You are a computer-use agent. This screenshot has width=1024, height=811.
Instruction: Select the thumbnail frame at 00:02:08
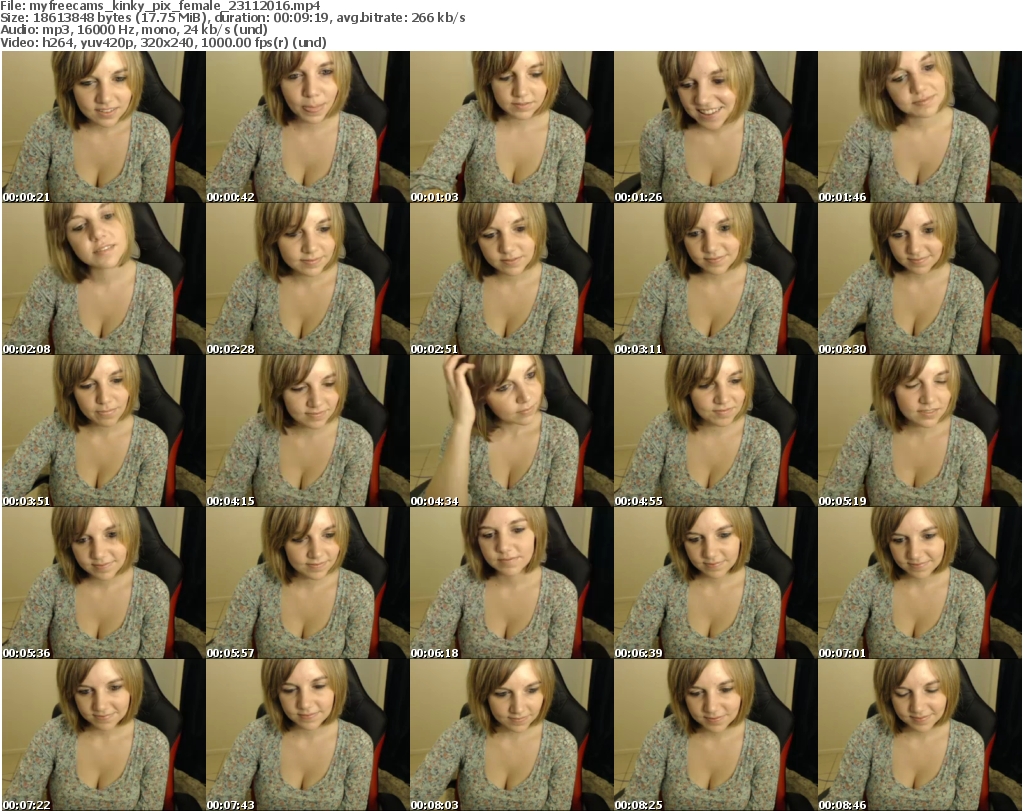[x=104, y=279]
